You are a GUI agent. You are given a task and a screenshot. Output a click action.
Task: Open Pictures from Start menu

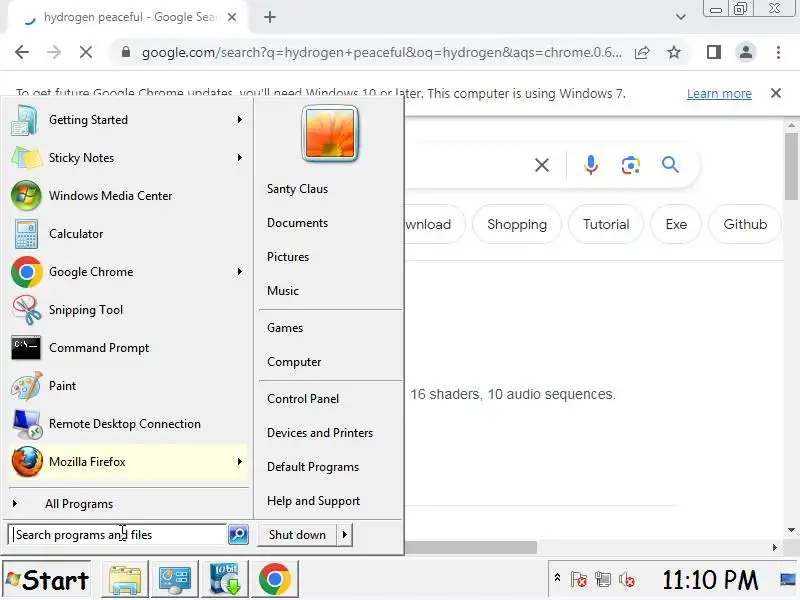coord(288,257)
